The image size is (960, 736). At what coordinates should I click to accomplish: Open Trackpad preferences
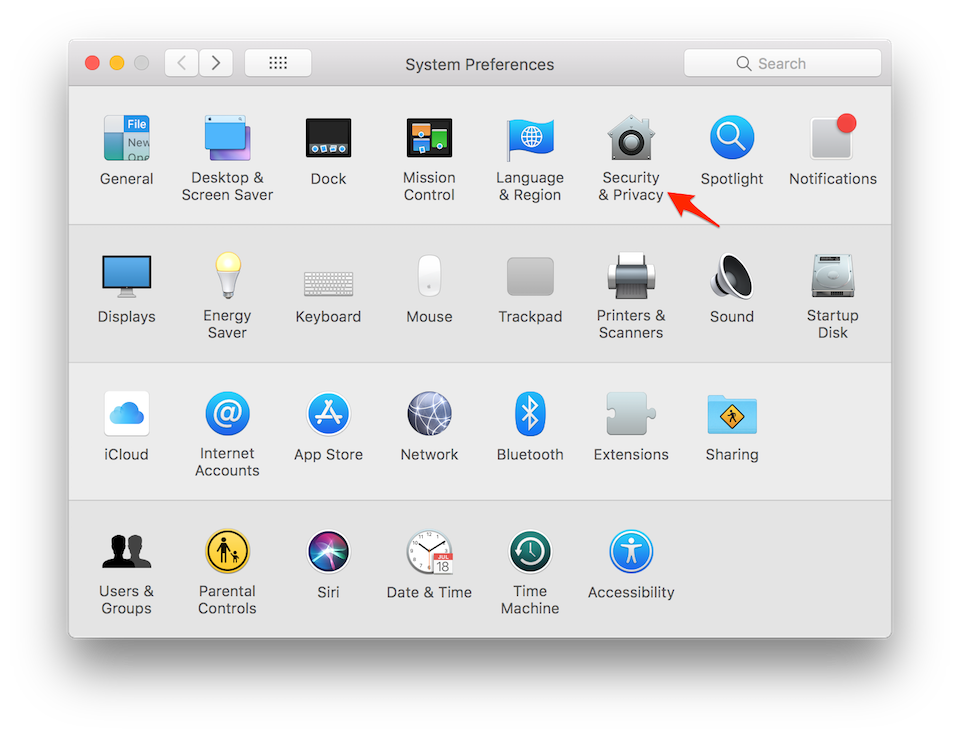click(530, 277)
